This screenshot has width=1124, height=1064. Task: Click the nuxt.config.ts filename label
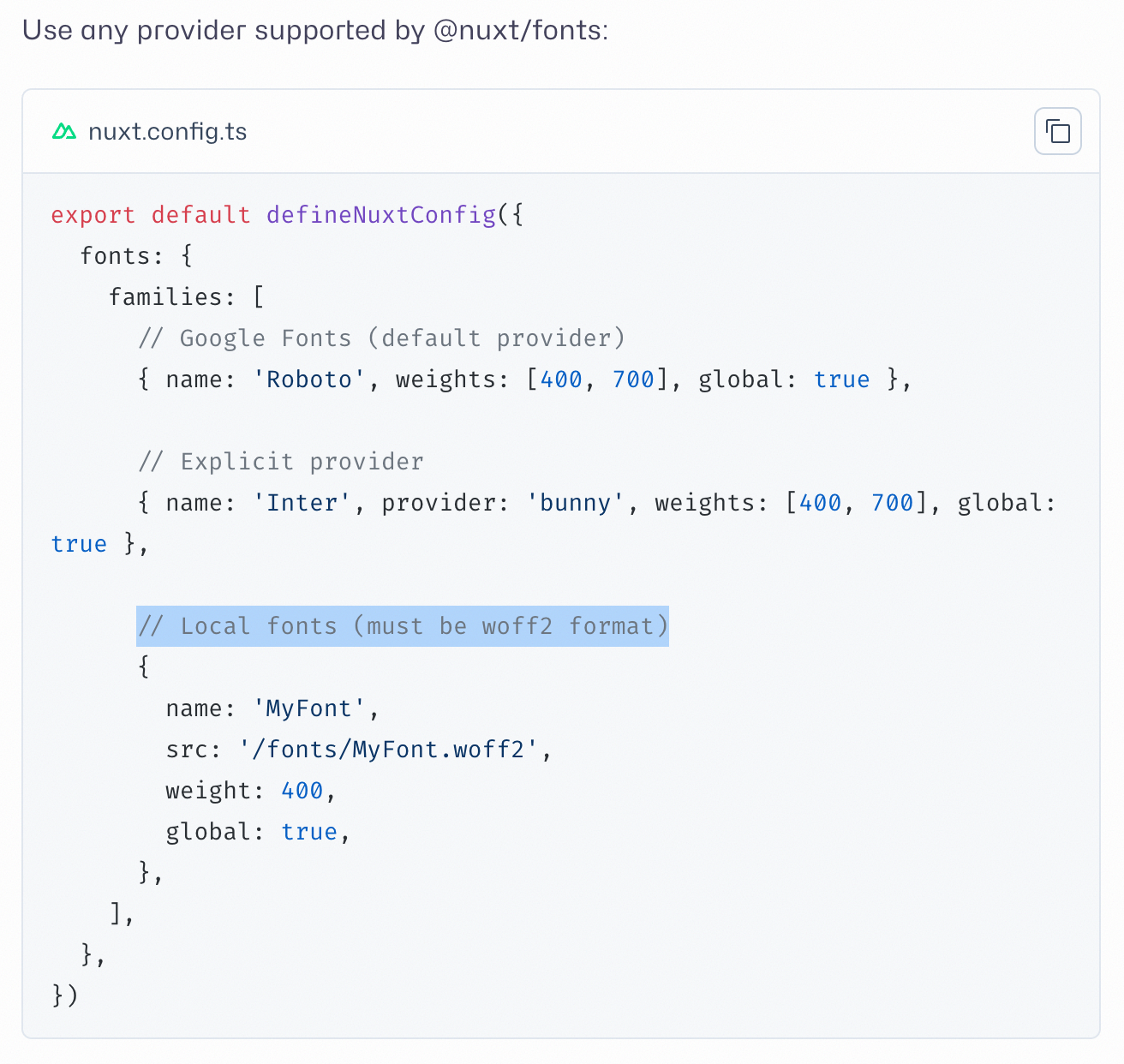pyautogui.click(x=167, y=132)
